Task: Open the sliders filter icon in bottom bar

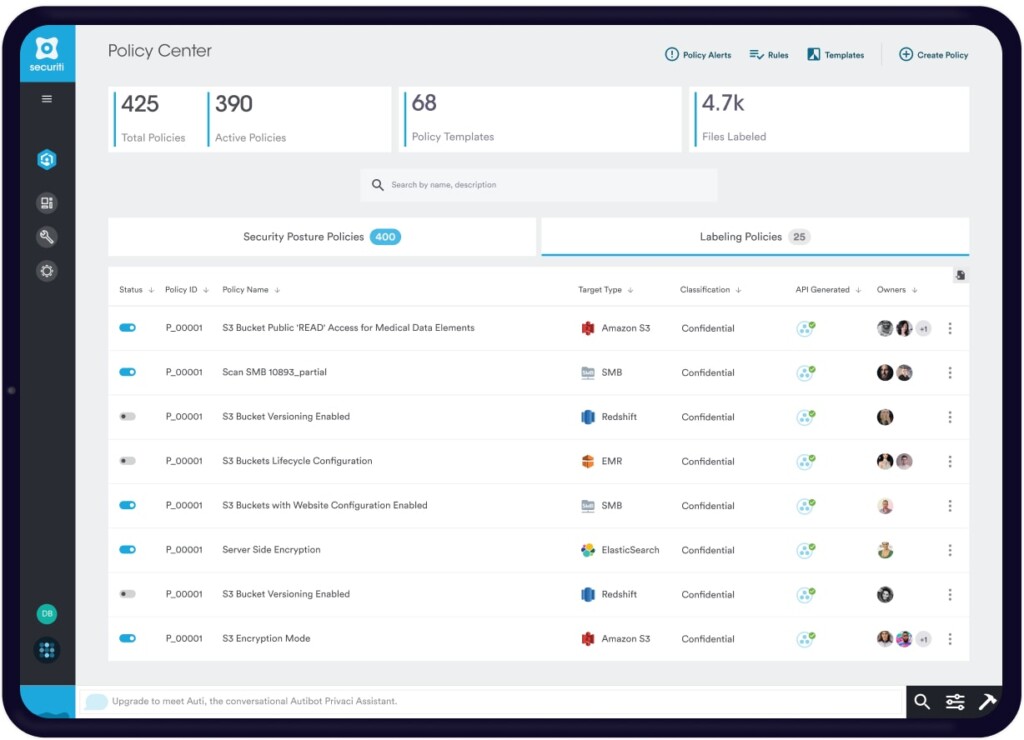Action: pyautogui.click(x=955, y=702)
